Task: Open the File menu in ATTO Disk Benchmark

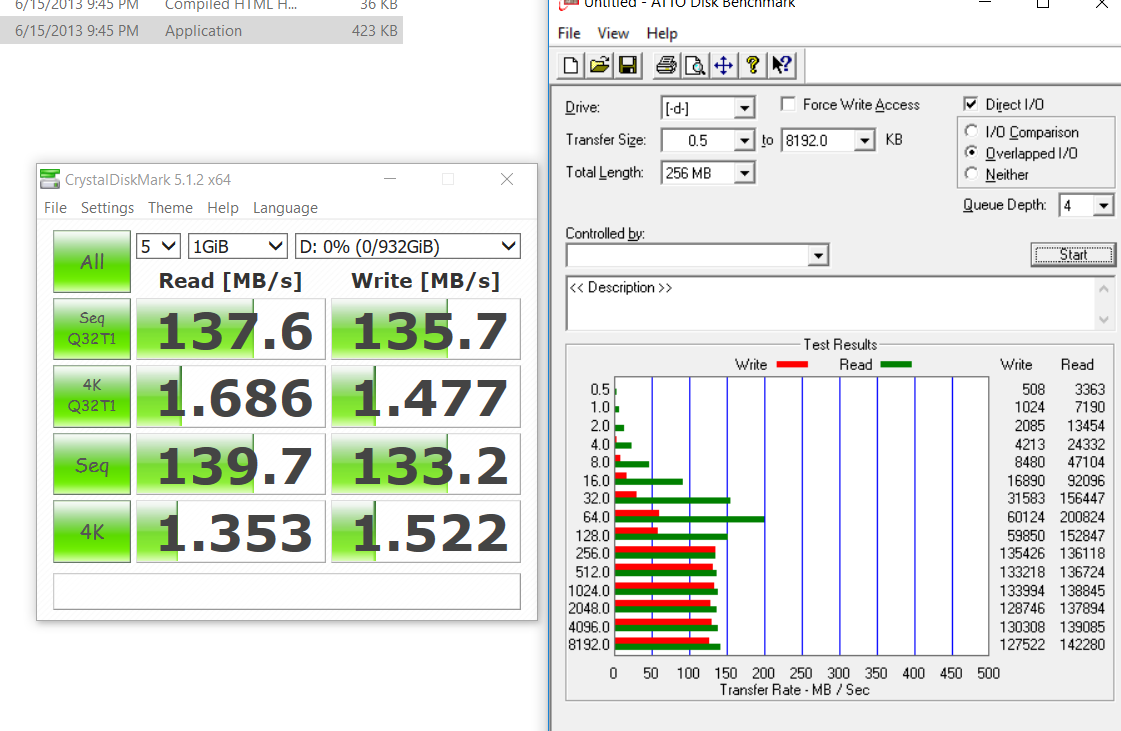Action: tap(569, 34)
